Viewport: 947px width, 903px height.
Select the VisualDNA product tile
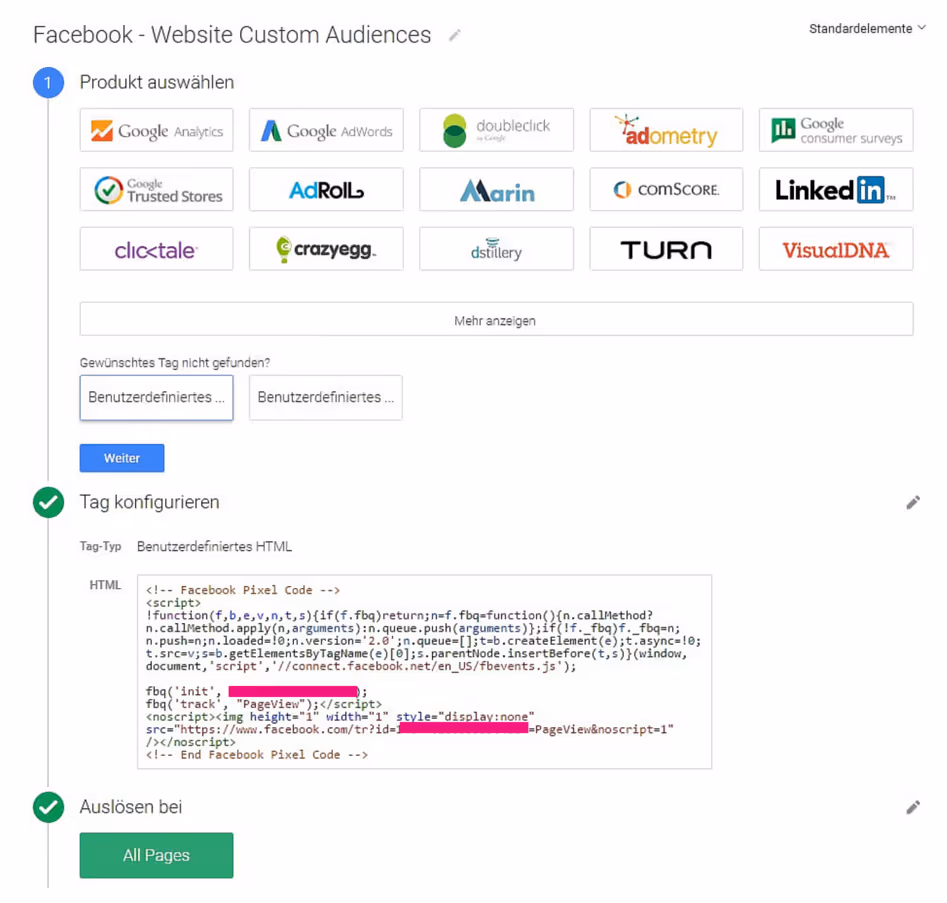coord(836,249)
